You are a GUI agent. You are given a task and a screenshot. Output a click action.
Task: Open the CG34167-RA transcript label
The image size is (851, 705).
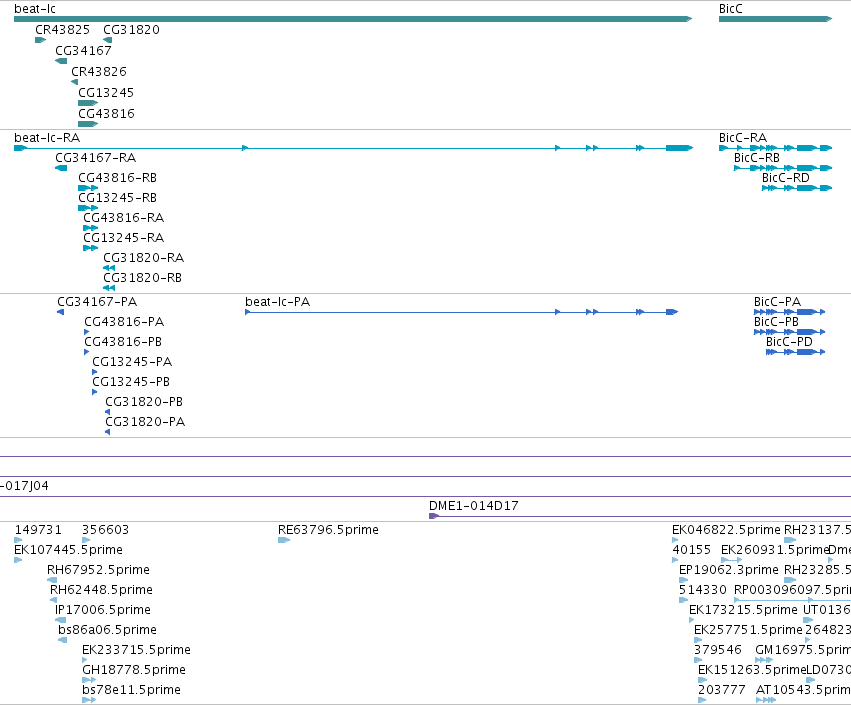tap(96, 158)
